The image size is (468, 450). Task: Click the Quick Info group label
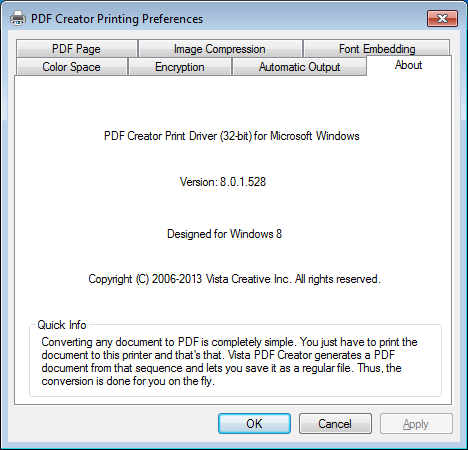(x=62, y=325)
